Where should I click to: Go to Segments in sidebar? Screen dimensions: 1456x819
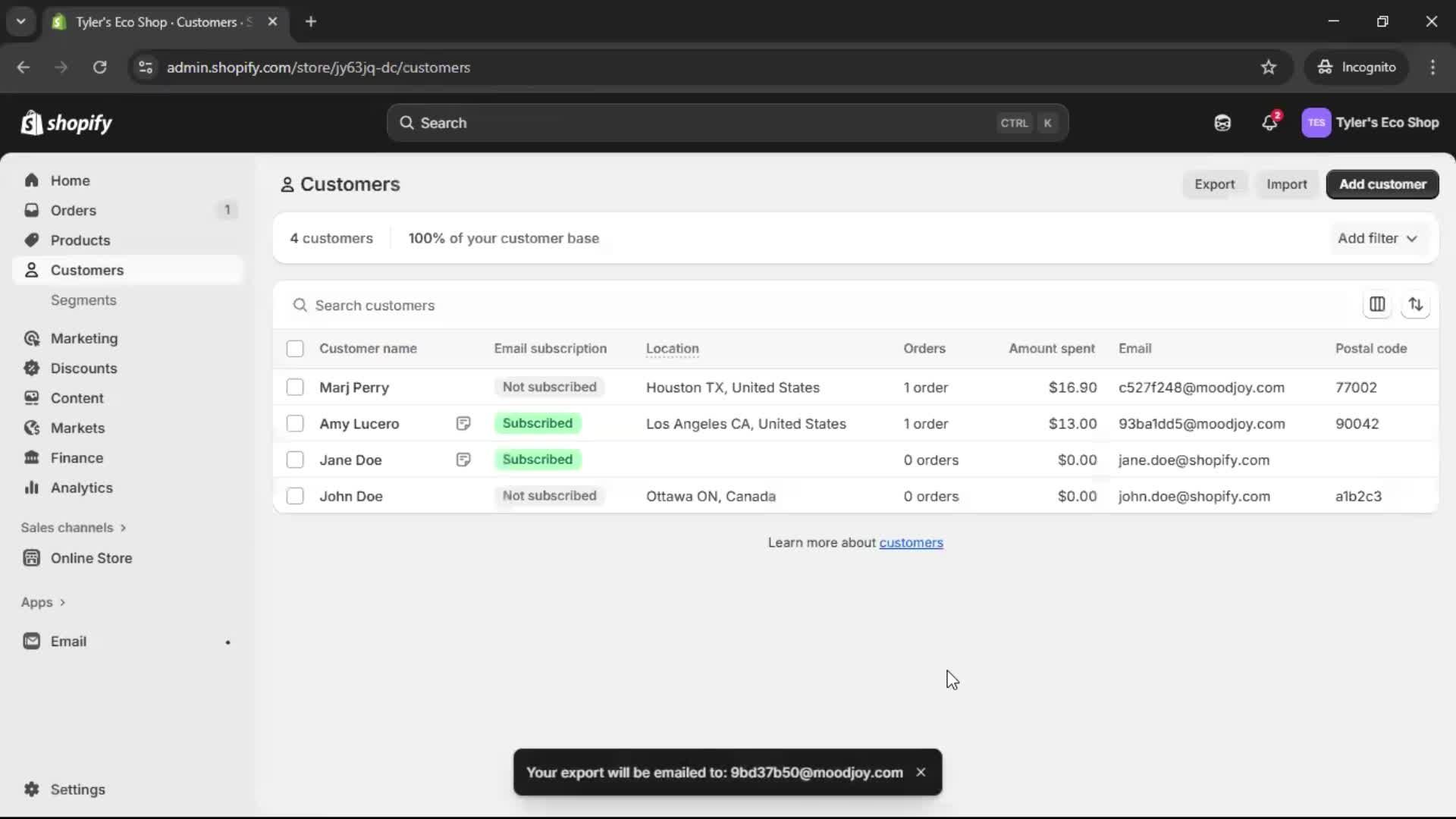click(83, 300)
